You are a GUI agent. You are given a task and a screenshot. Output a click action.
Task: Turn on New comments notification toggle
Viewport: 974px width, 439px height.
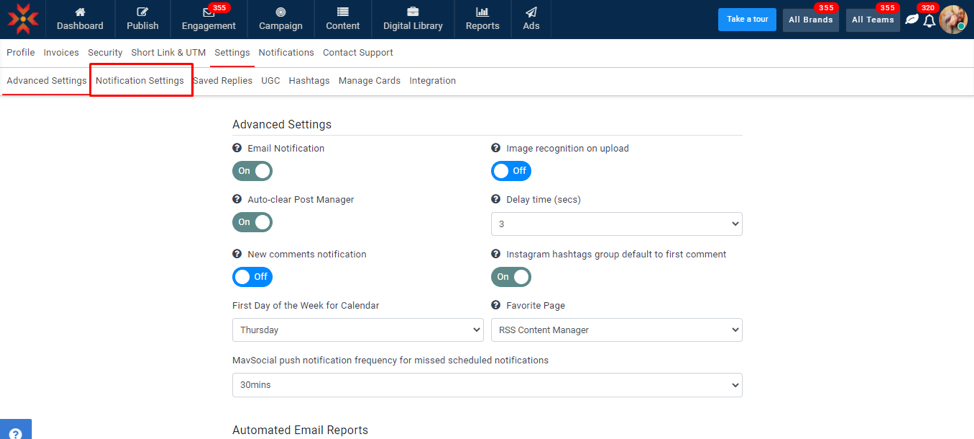tap(252, 276)
